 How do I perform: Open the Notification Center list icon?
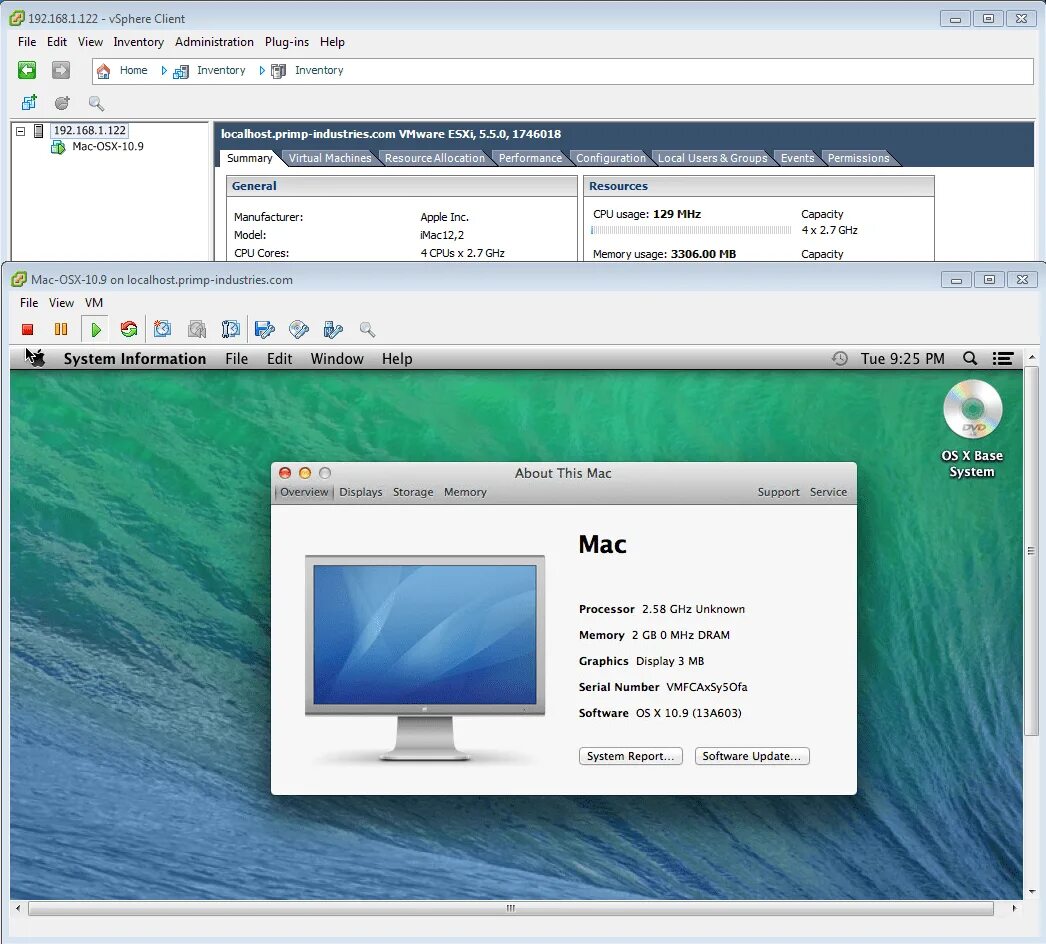point(1003,358)
